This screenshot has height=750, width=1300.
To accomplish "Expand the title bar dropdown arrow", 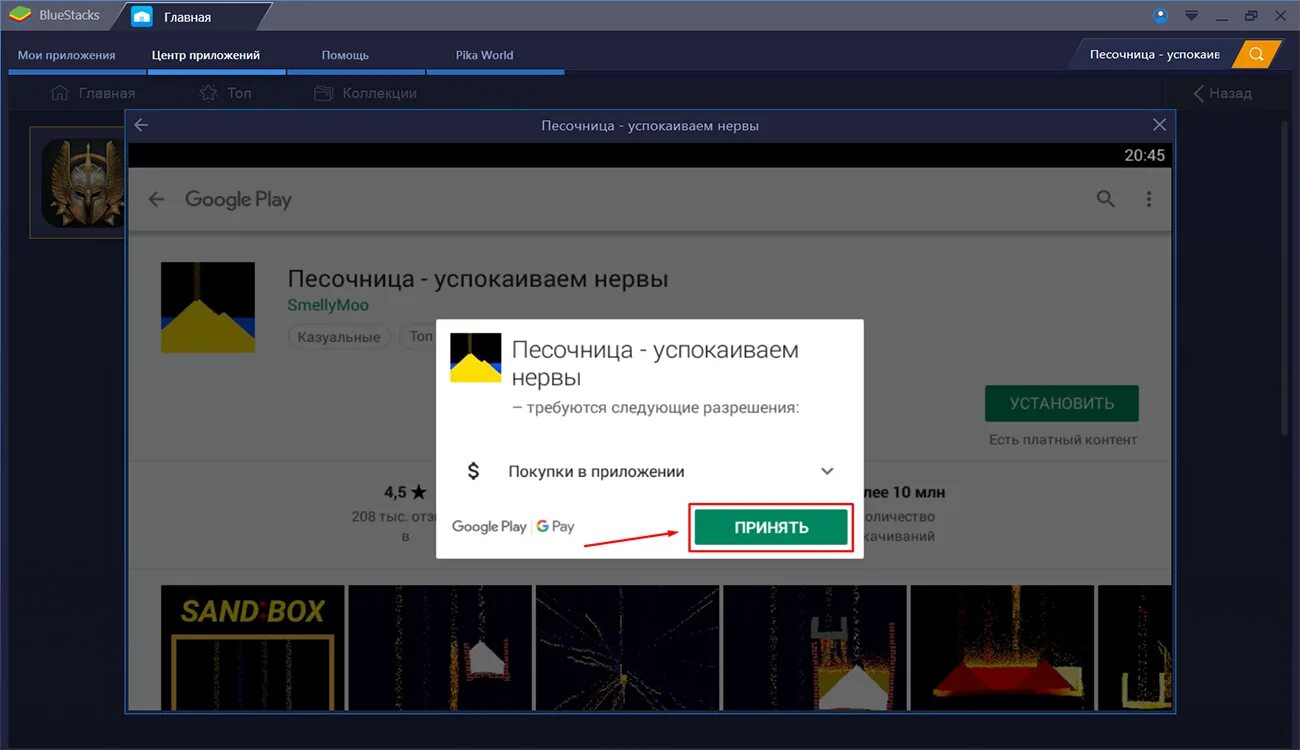I will (x=1191, y=15).
